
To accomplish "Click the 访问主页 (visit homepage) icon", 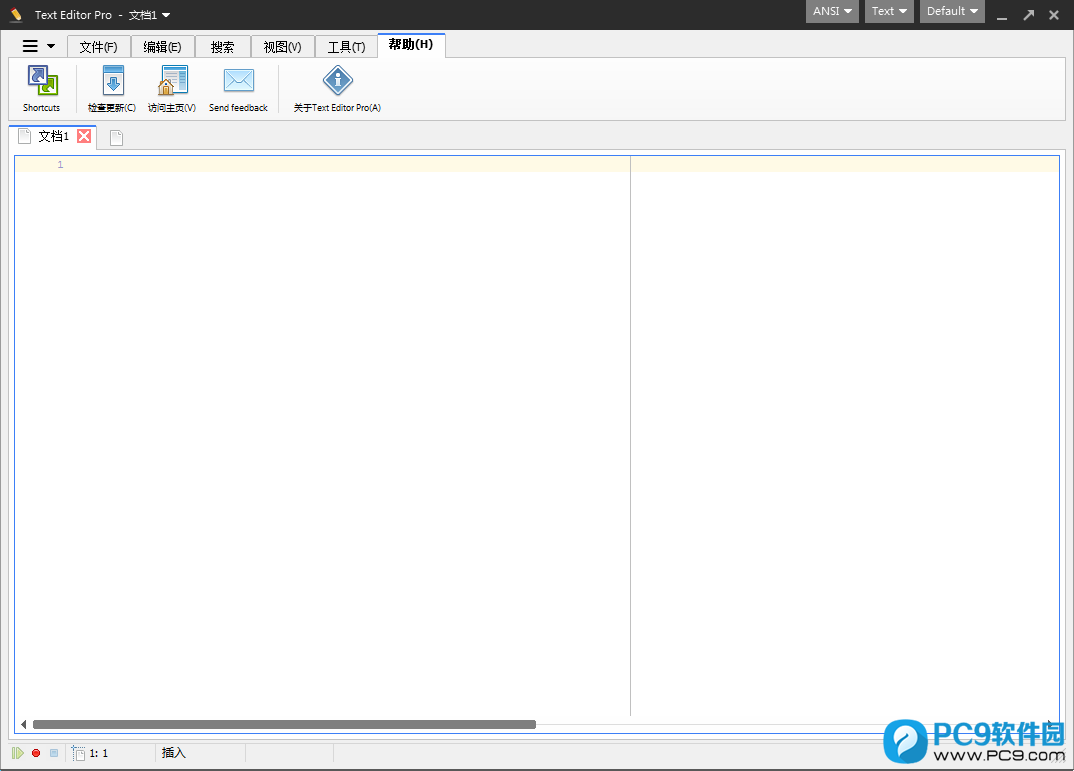I will pos(172,80).
